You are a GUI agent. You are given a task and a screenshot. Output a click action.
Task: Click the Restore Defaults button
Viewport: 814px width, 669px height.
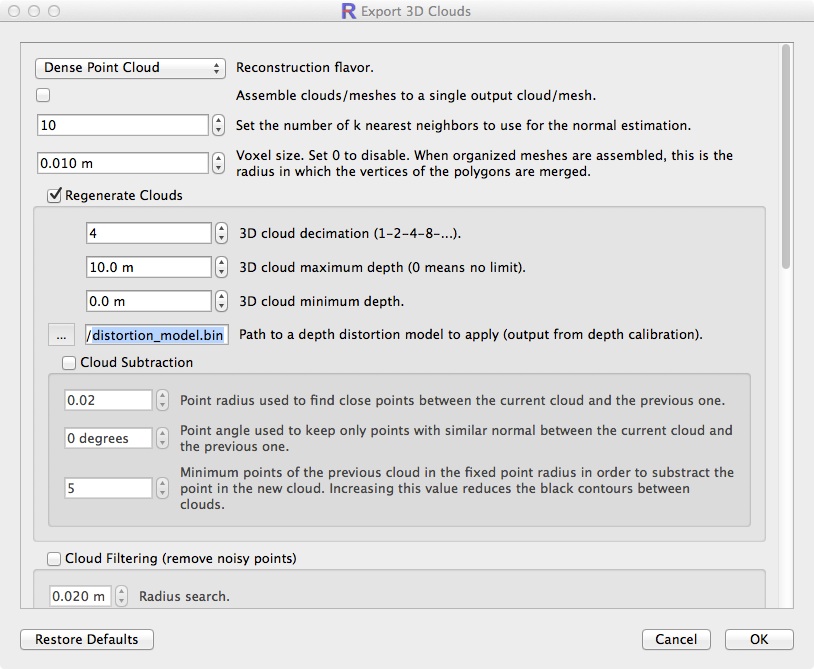point(87,640)
